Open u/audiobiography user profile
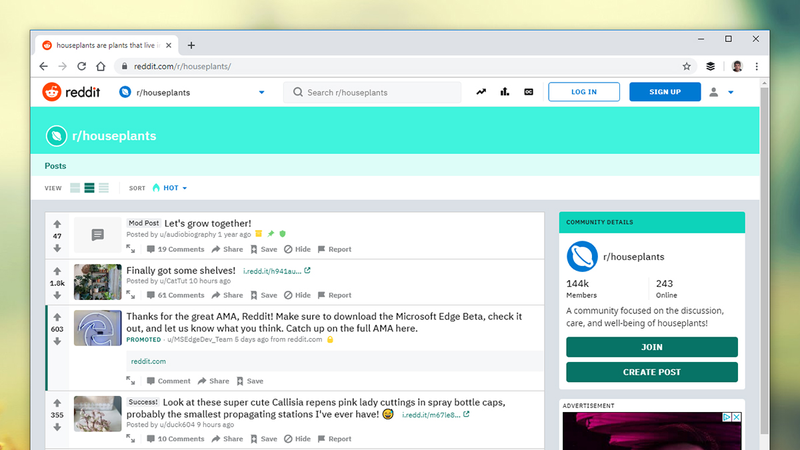This screenshot has width=800, height=450. coord(188,234)
